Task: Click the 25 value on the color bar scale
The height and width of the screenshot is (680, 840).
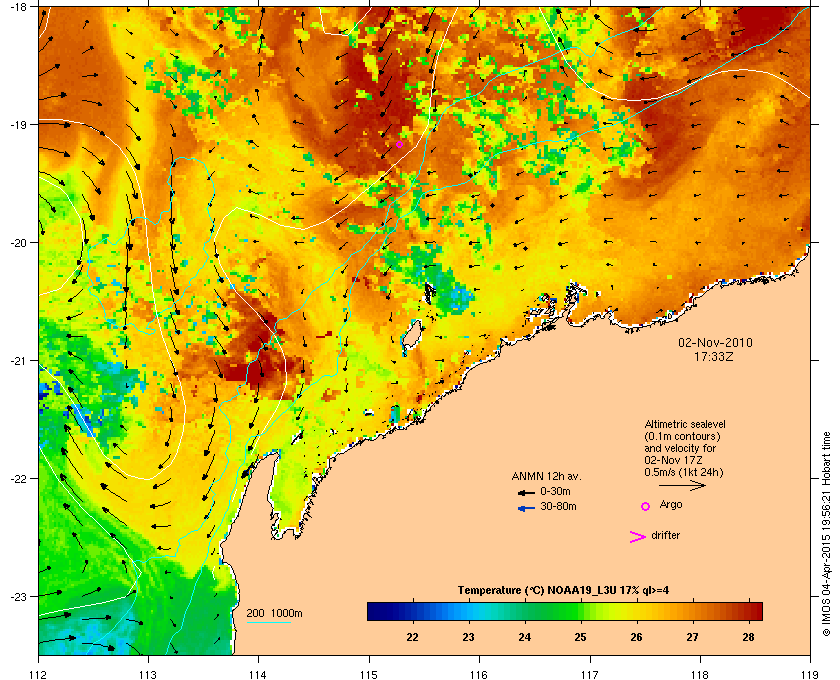Action: [580, 637]
